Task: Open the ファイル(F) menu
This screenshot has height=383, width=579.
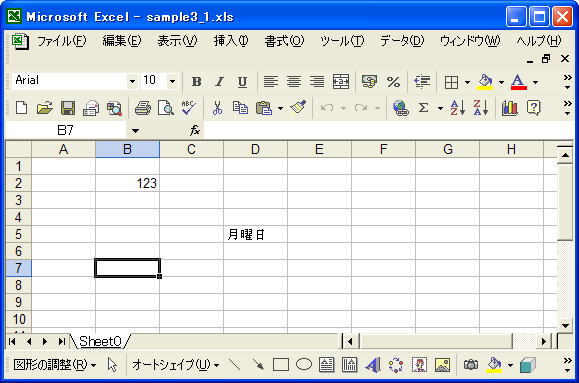Action: (x=61, y=41)
